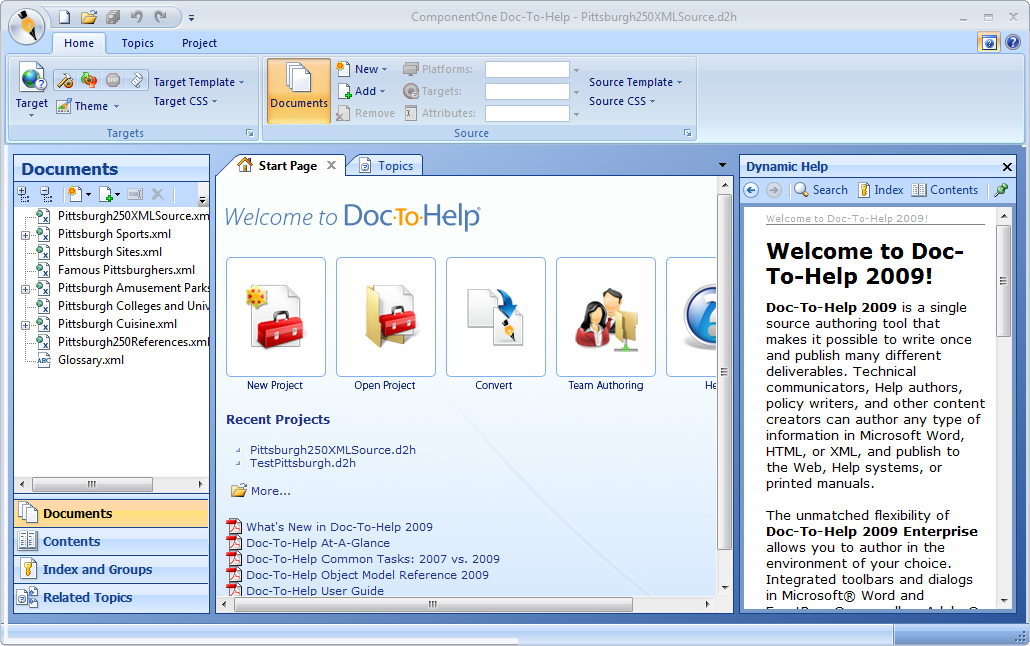Image resolution: width=1030 pixels, height=646 pixels.
Task: Open What's New in Doc-To-Help 2009
Action: 339,527
